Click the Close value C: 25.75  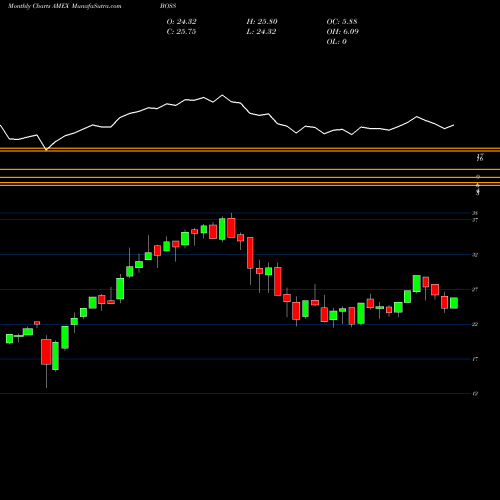pos(181,32)
